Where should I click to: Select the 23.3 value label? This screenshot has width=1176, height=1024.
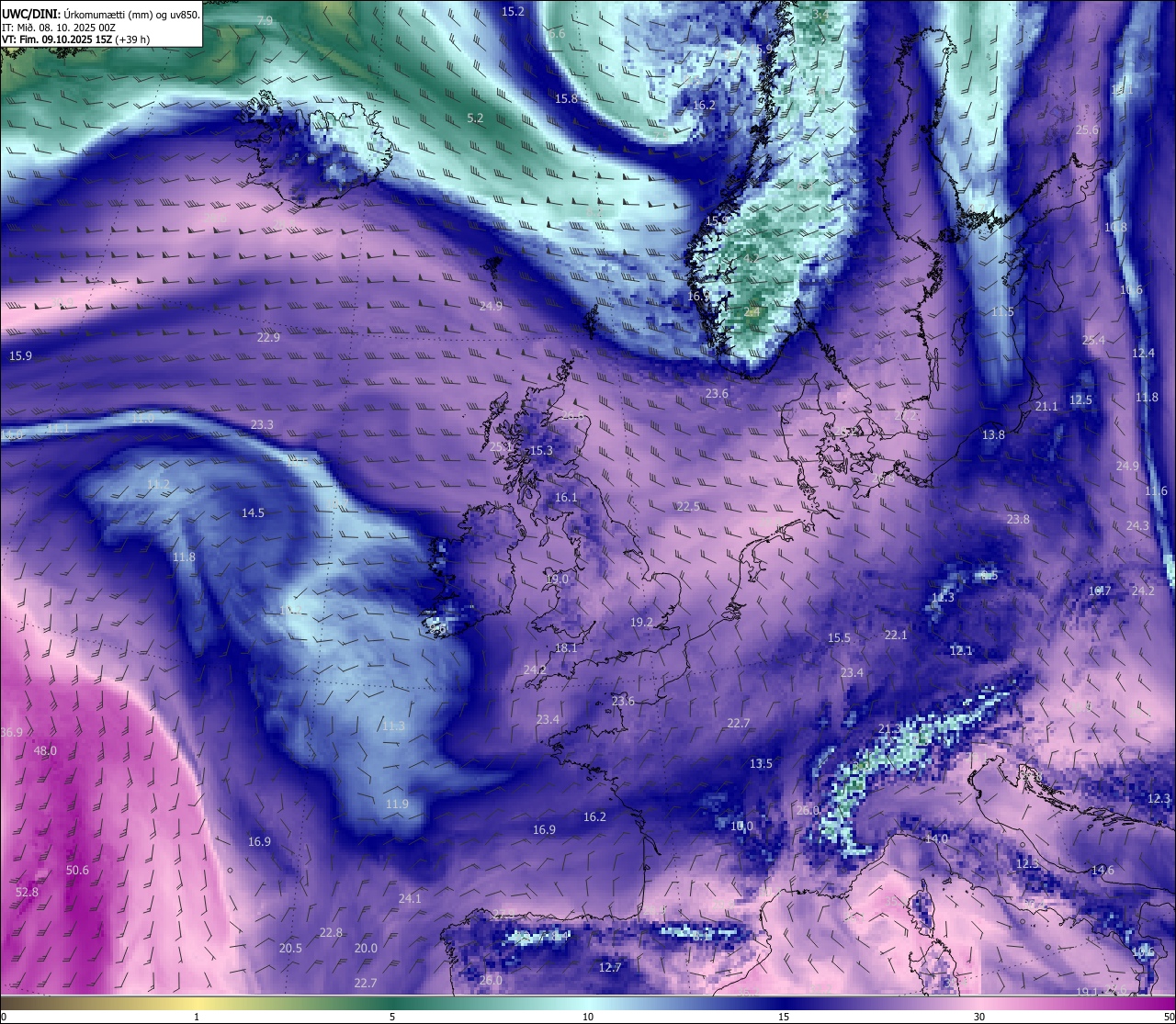point(262,424)
